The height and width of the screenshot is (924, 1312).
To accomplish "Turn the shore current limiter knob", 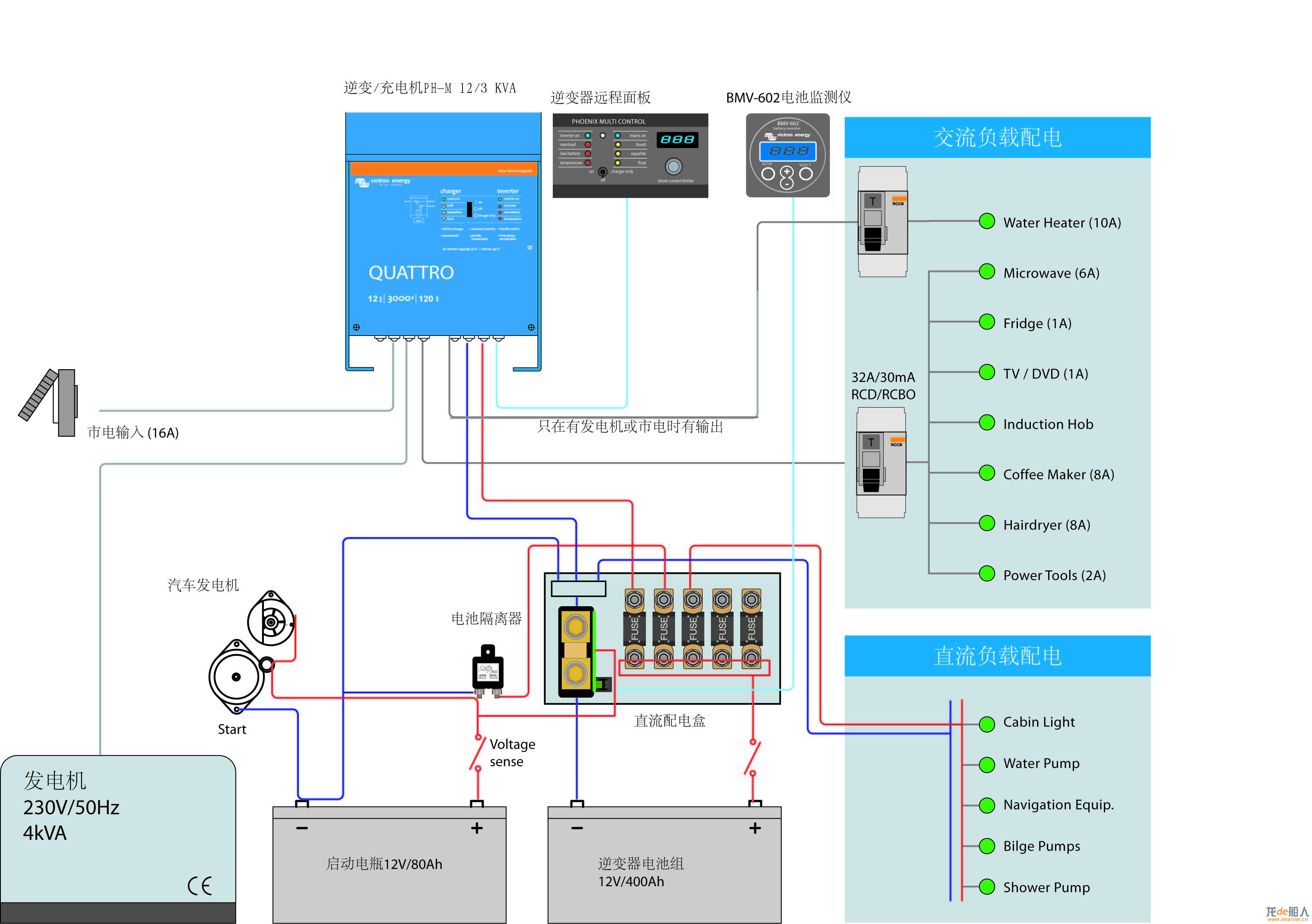I will coord(674,166).
